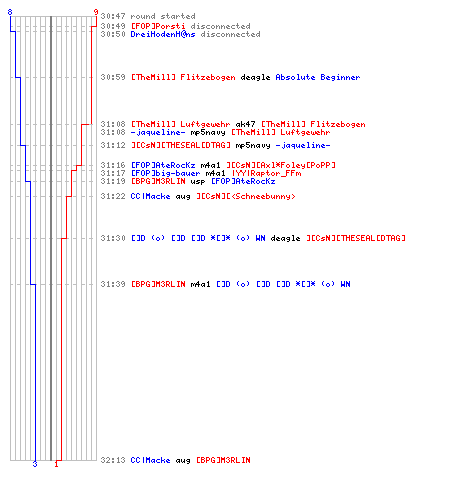Click Absolute Beginner in the 30:59 event
The image size is (450, 500).
point(318,77)
